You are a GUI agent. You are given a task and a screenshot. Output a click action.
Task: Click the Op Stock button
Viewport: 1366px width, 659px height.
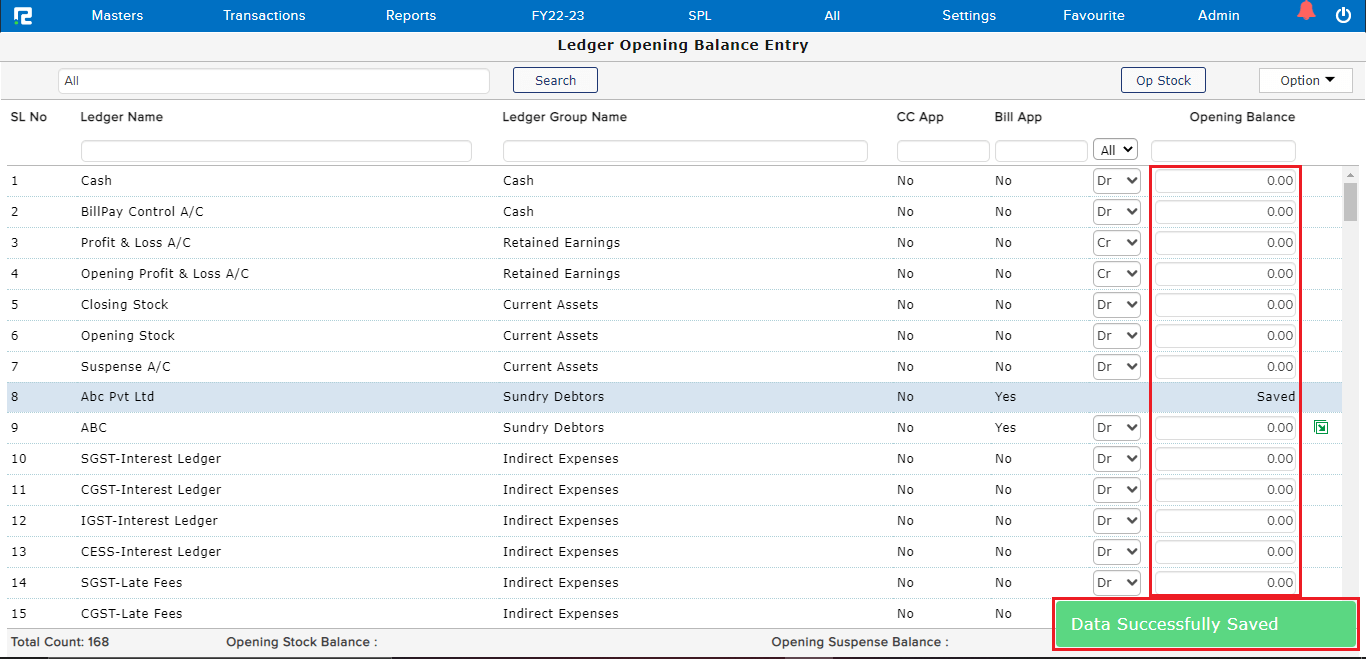(1163, 81)
